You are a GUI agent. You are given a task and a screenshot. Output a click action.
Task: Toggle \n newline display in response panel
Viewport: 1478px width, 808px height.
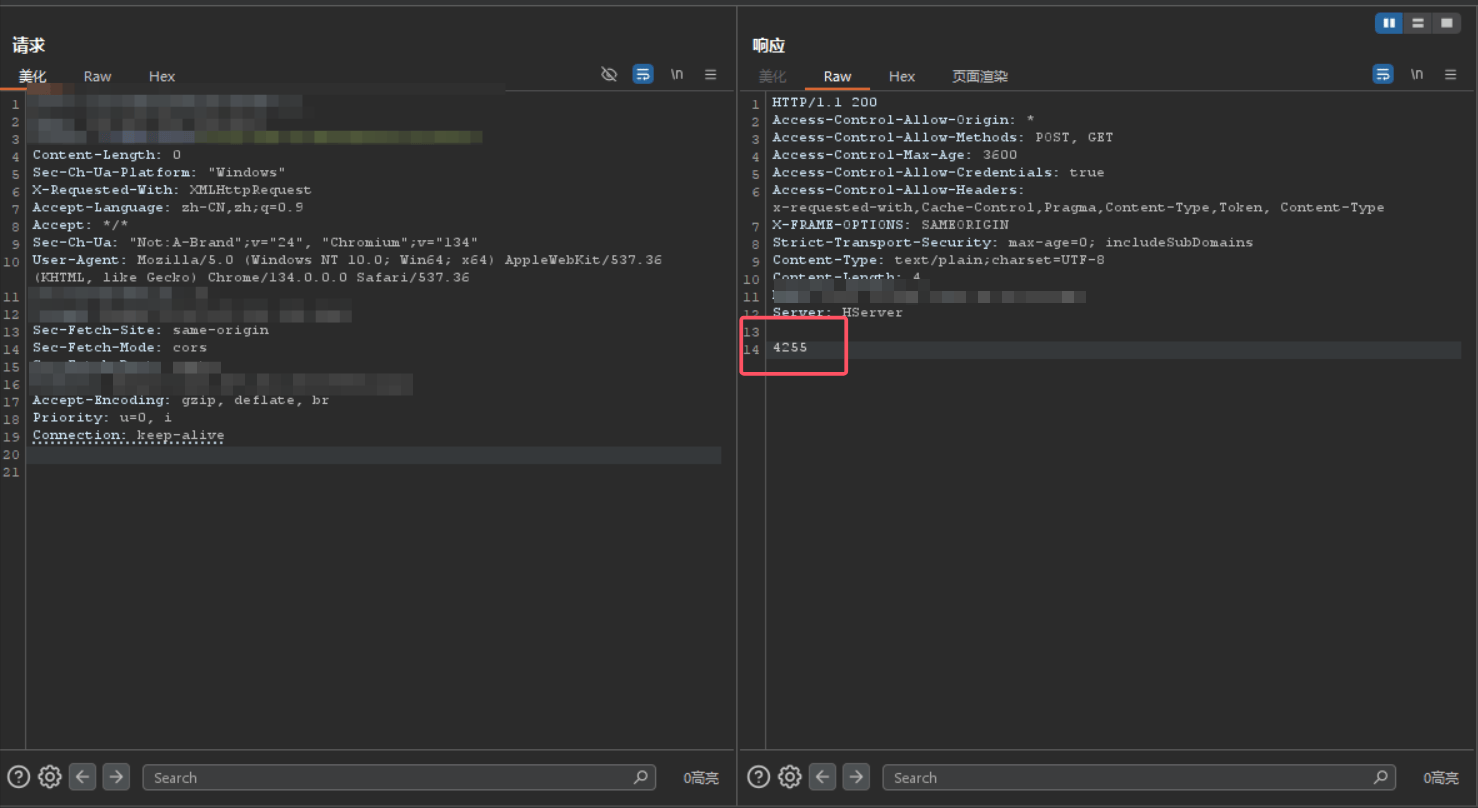point(1417,75)
